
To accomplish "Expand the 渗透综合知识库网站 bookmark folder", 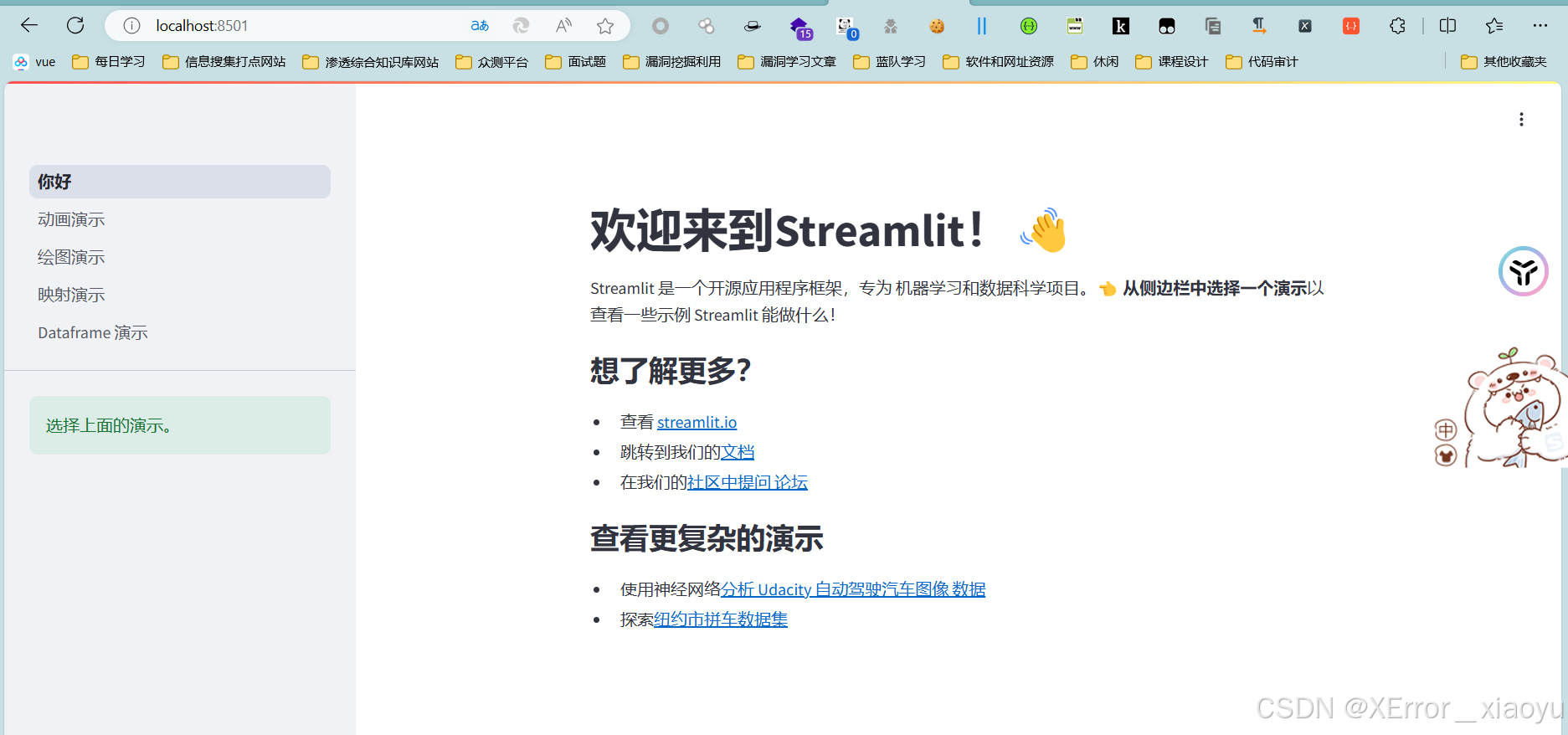I will tap(371, 62).
